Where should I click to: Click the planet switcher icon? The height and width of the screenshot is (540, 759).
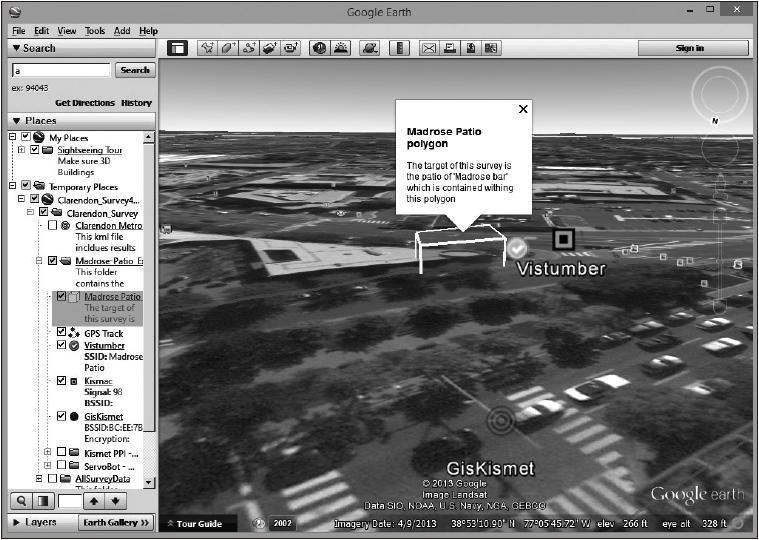[369, 48]
